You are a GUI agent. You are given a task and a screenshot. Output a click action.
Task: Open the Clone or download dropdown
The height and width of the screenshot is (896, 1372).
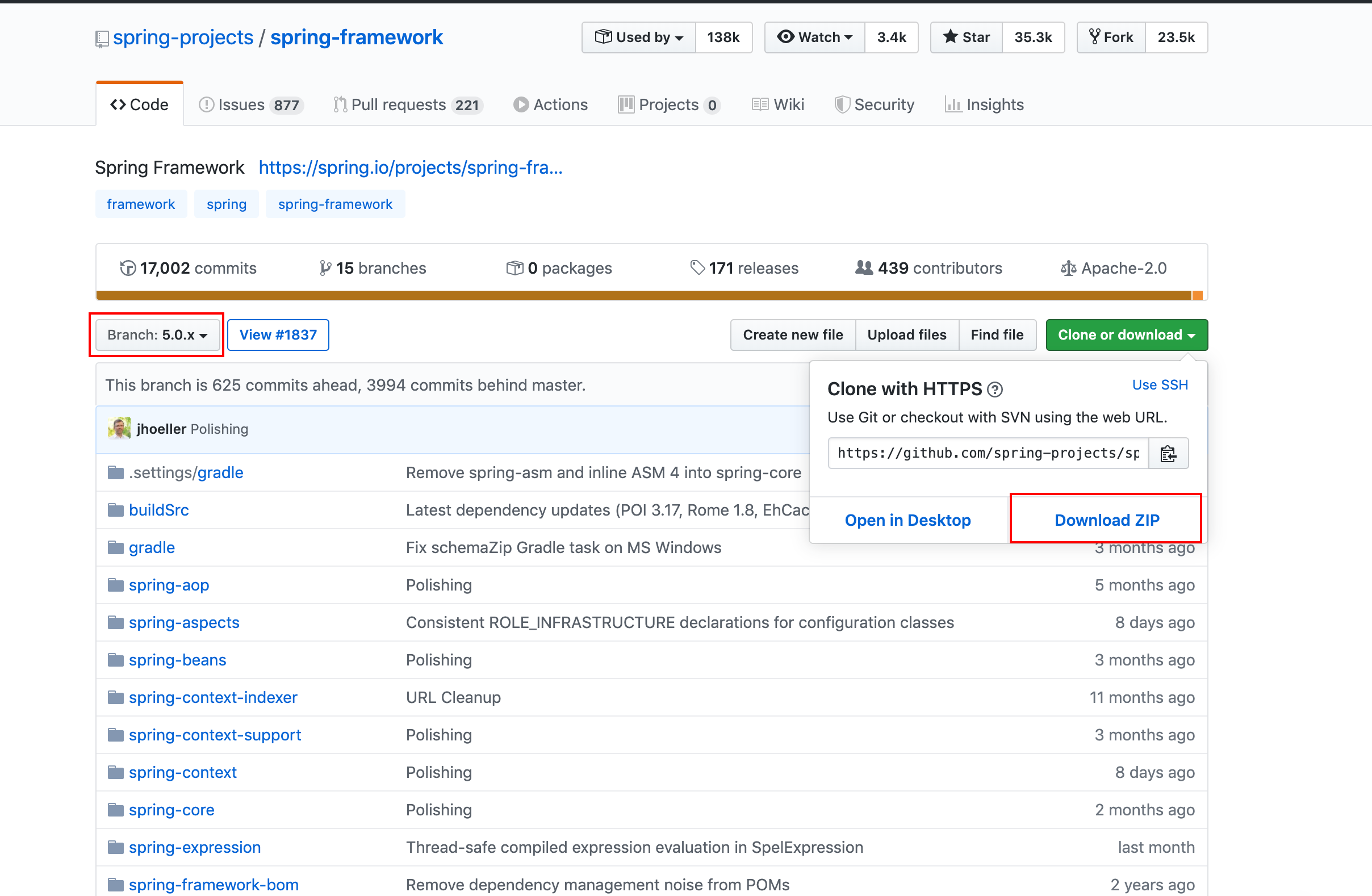(1126, 334)
